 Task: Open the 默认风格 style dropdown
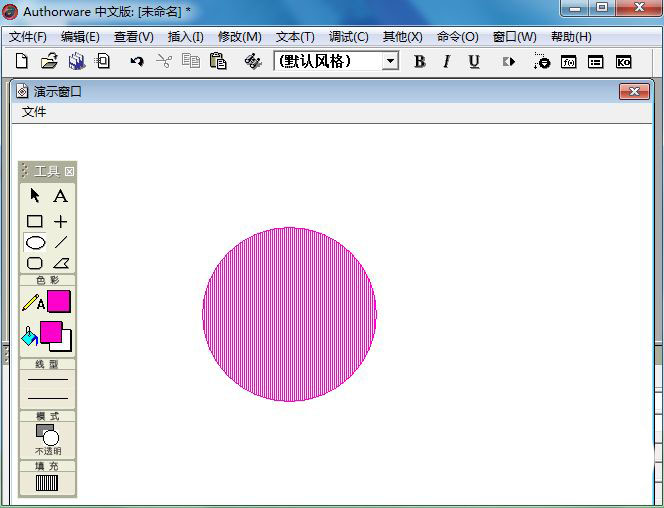pyautogui.click(x=390, y=61)
